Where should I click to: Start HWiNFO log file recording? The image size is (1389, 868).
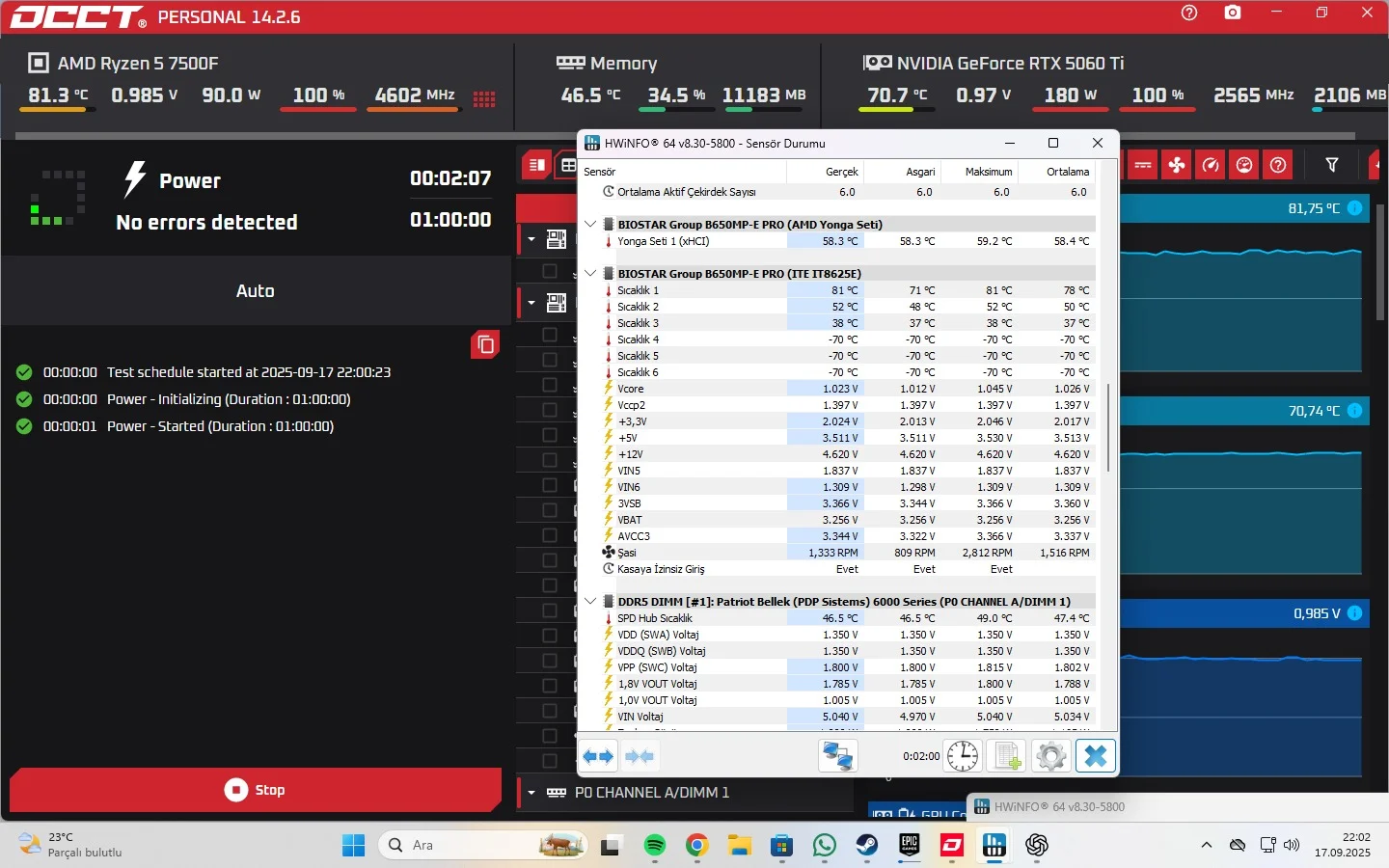pos(1007,756)
